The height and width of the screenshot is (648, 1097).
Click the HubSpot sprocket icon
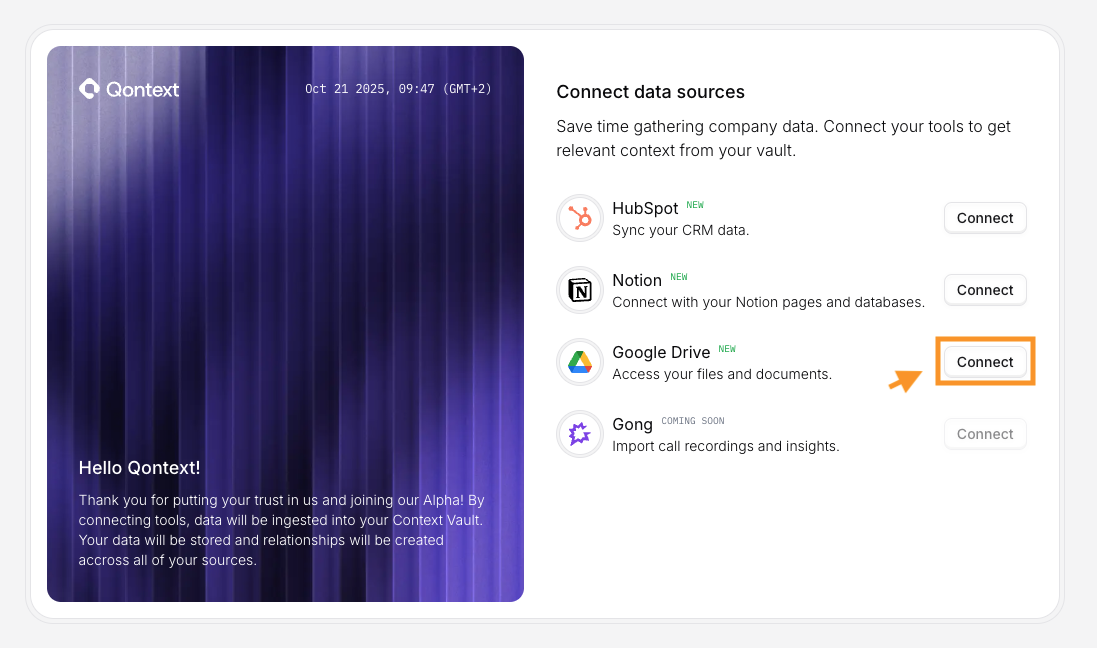click(x=580, y=217)
